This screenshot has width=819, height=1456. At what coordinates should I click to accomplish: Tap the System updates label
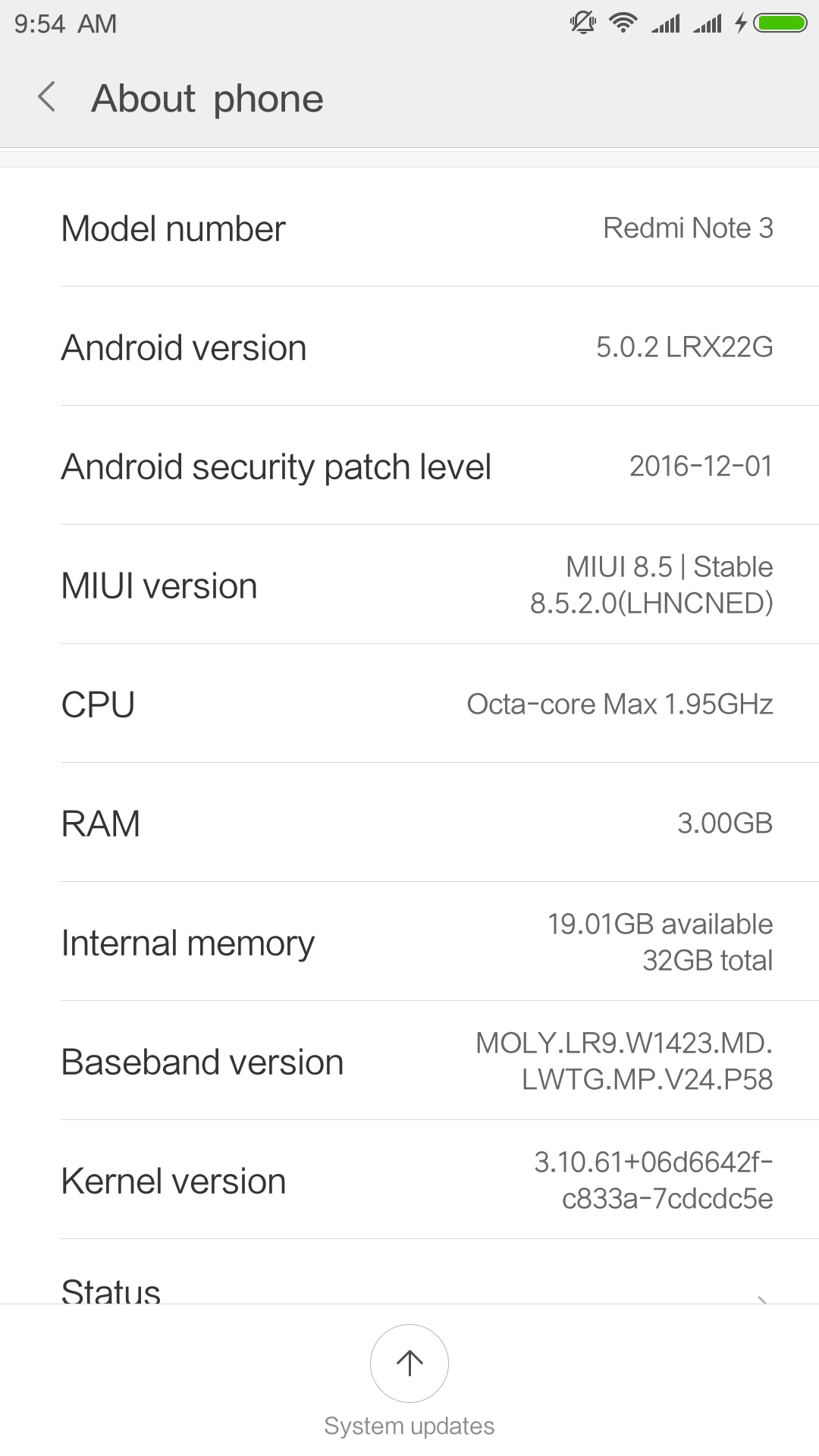point(409,1426)
